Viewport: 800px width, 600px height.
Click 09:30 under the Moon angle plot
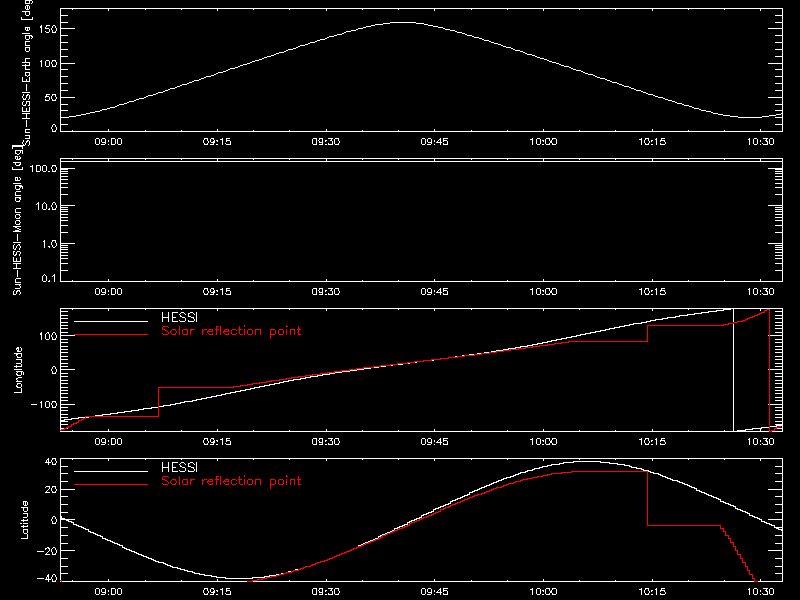click(x=326, y=291)
